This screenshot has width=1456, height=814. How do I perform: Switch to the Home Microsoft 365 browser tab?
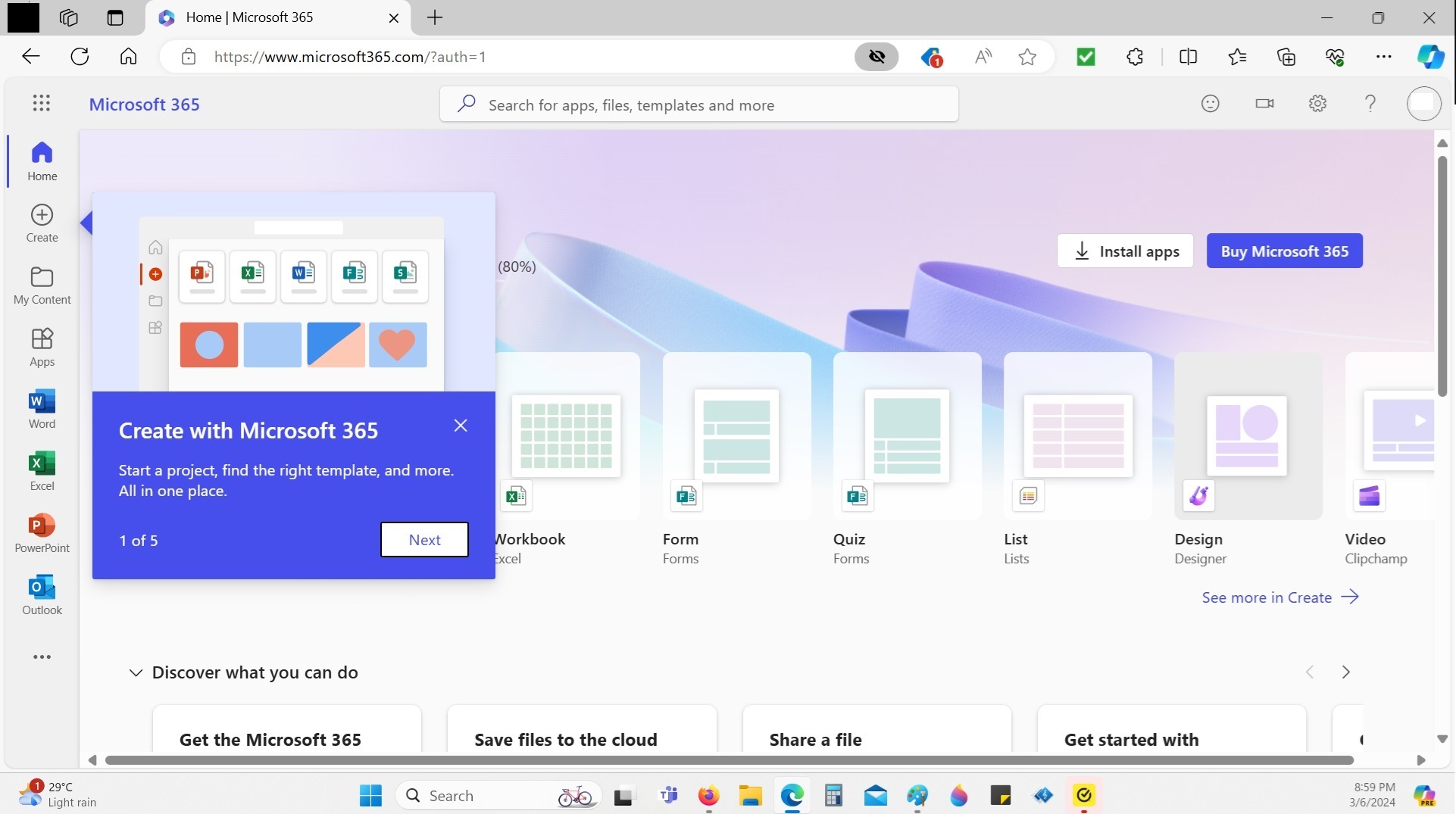[x=250, y=17]
